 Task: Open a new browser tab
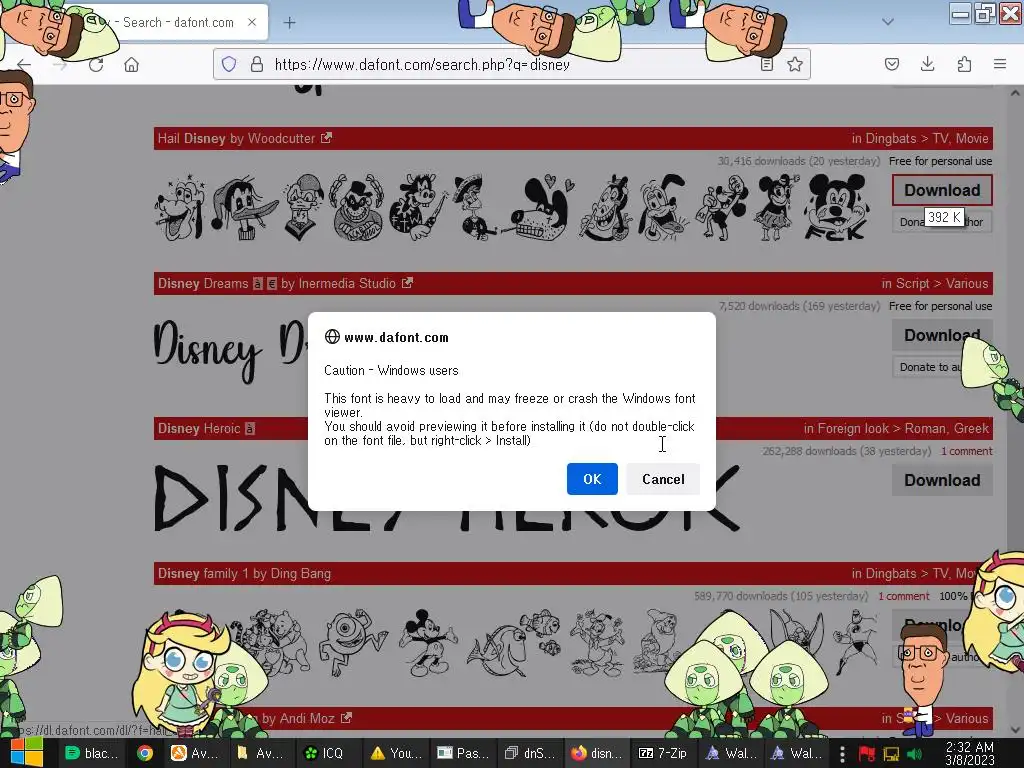click(x=289, y=22)
